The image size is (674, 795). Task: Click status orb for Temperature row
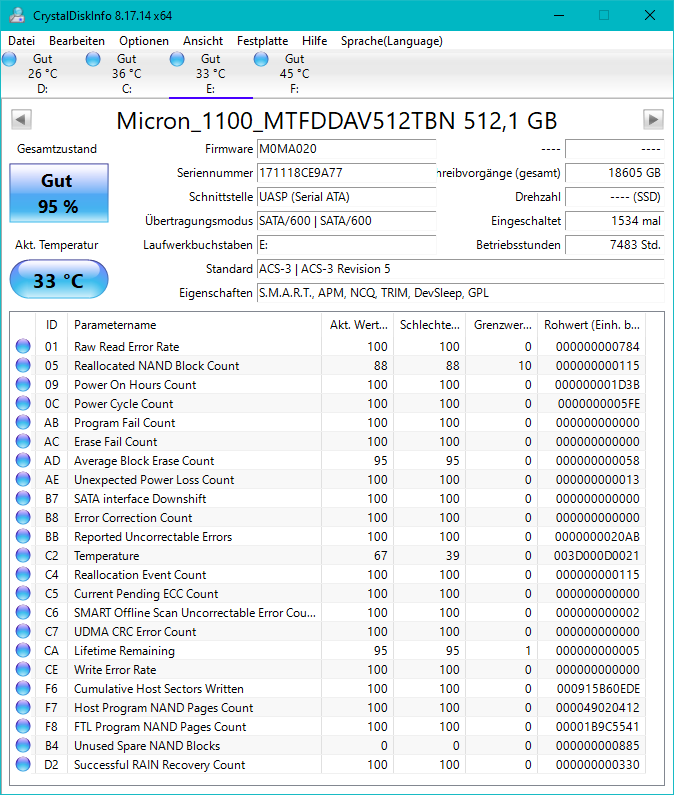click(x=23, y=556)
